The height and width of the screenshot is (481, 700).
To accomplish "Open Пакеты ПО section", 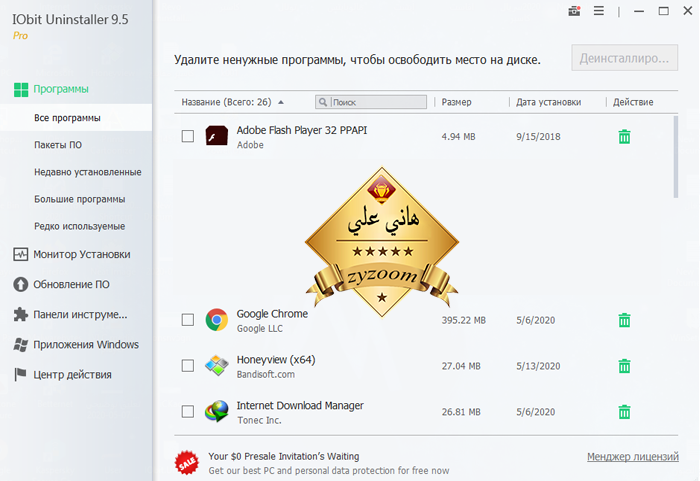I will tap(58, 145).
